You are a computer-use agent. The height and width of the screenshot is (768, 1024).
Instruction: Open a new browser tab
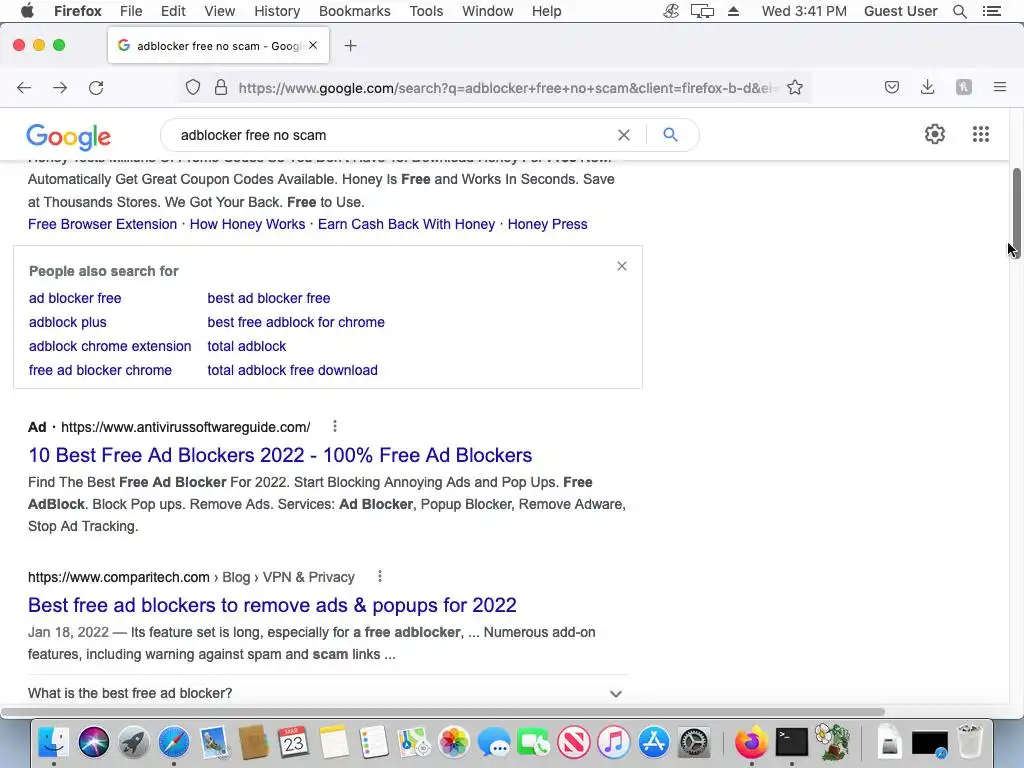[x=351, y=46]
